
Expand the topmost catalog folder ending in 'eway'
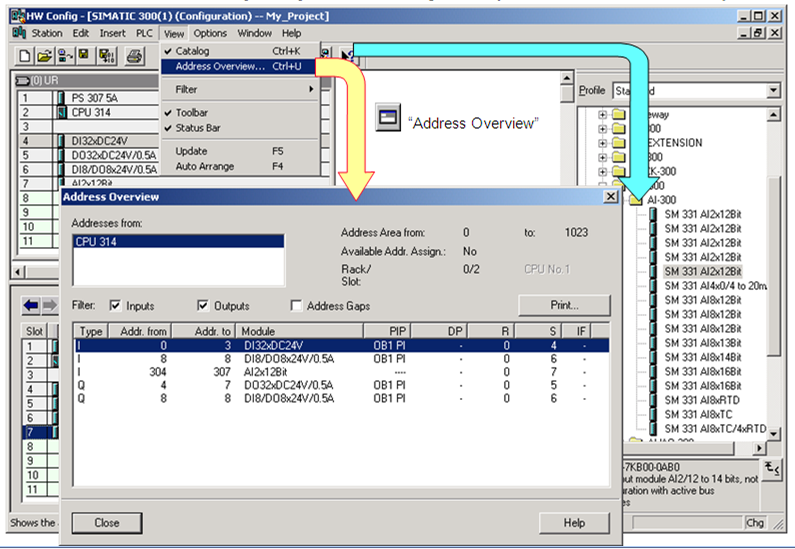coord(602,115)
